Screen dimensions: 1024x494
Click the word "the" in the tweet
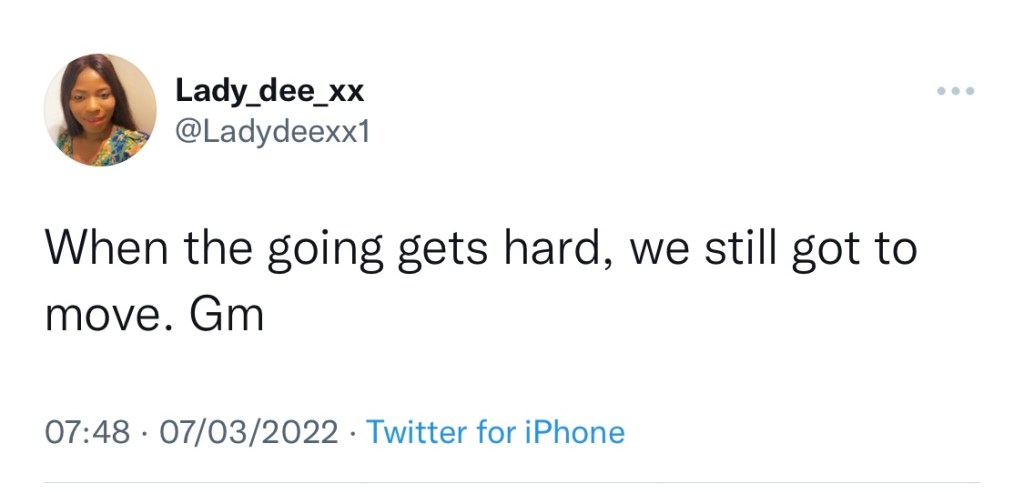pos(214,249)
